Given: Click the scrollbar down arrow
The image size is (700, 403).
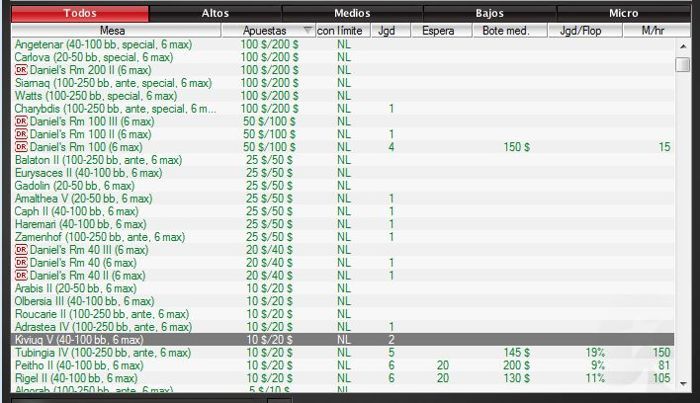Looking at the screenshot, I should [683, 383].
